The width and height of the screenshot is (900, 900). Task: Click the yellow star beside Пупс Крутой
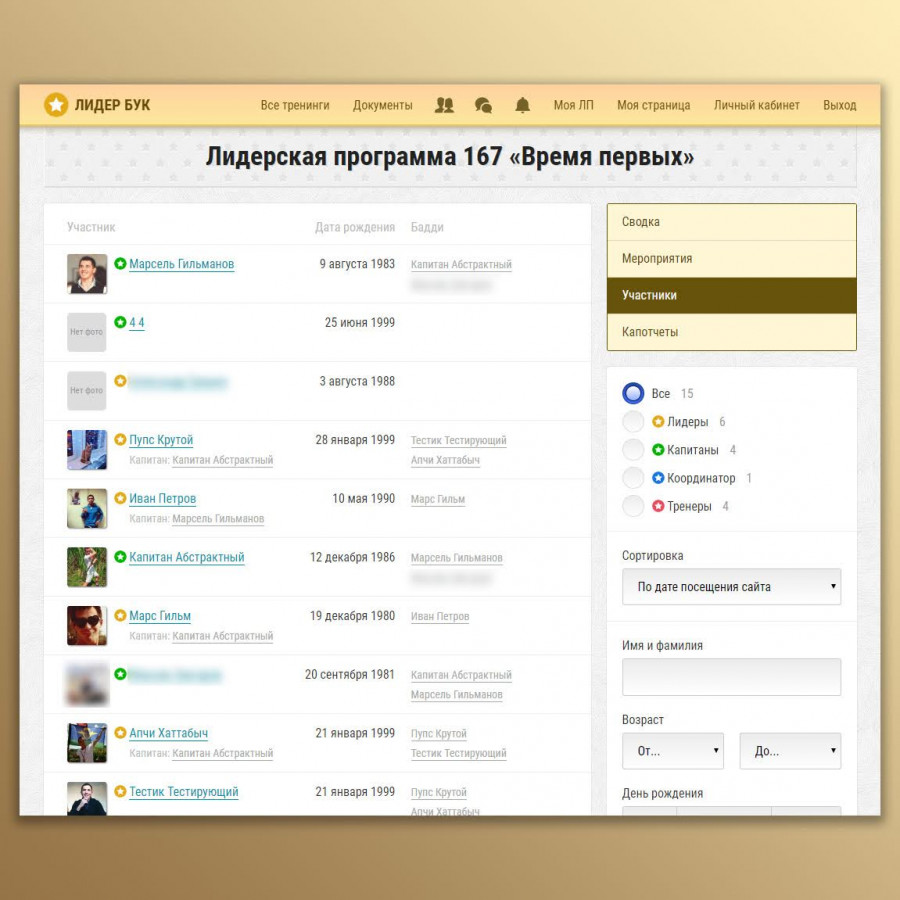coord(120,440)
